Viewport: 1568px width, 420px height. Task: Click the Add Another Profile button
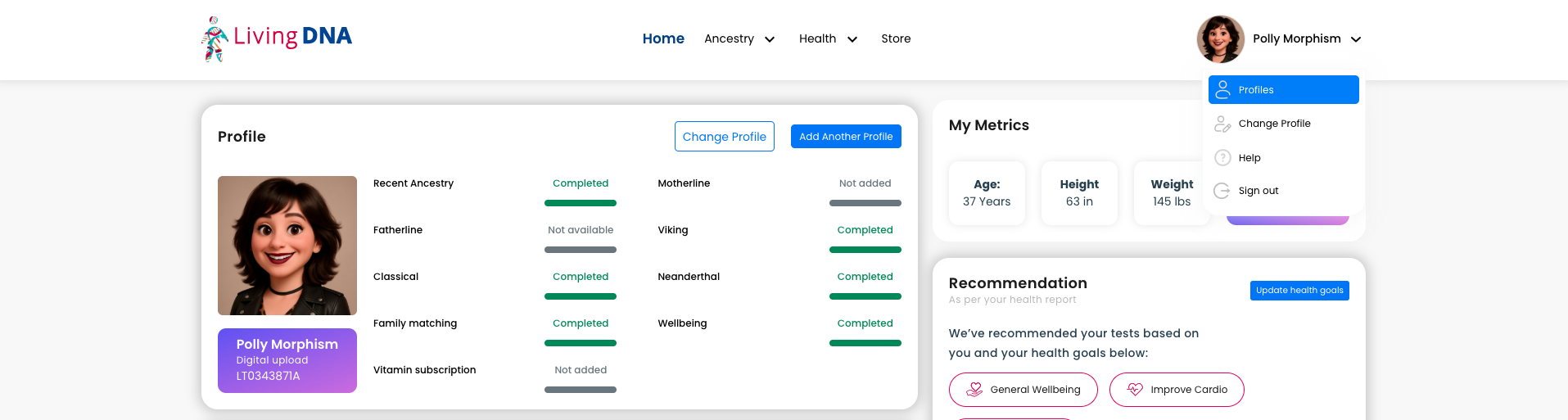coord(846,137)
